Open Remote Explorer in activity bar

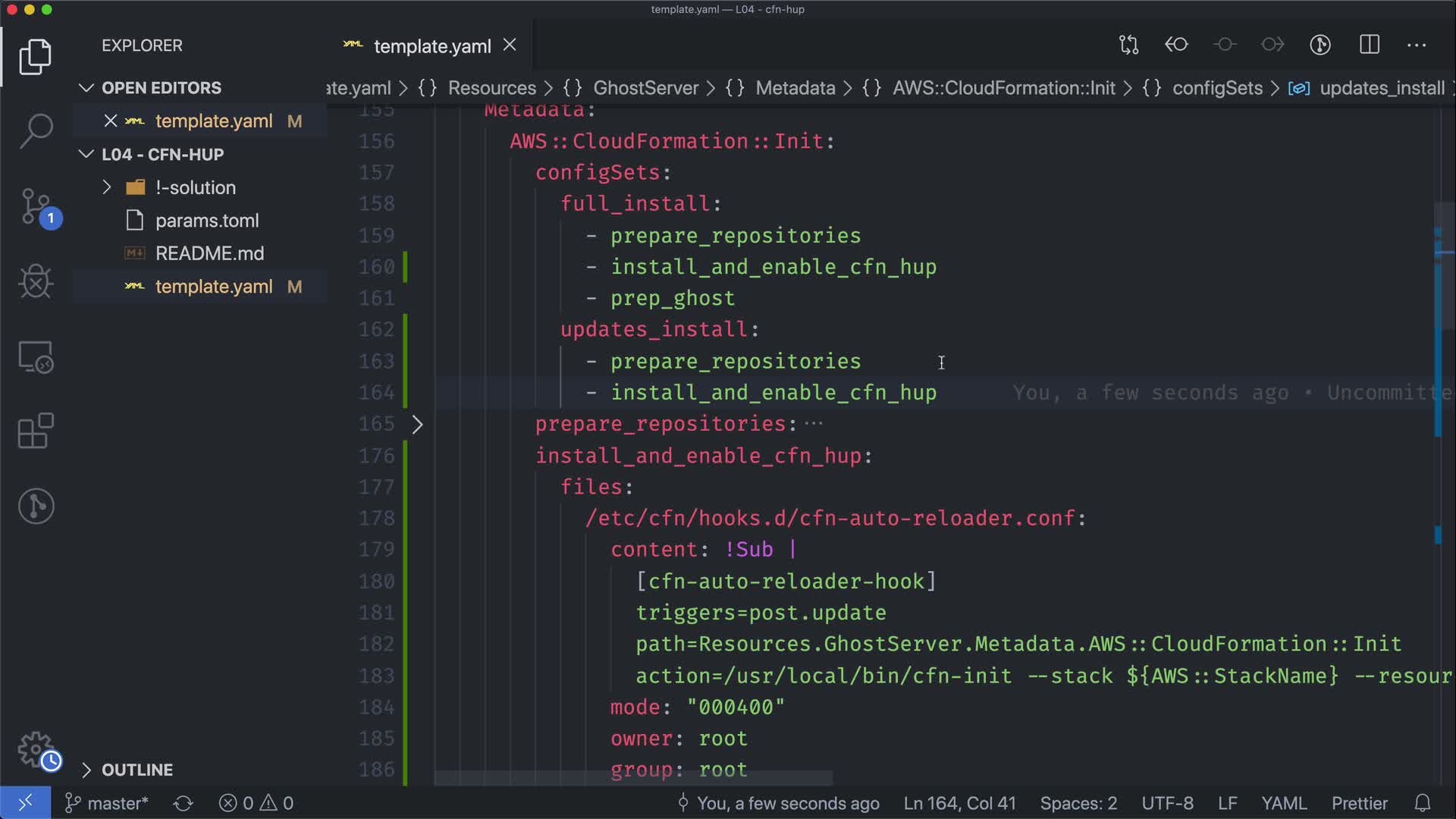(36, 356)
